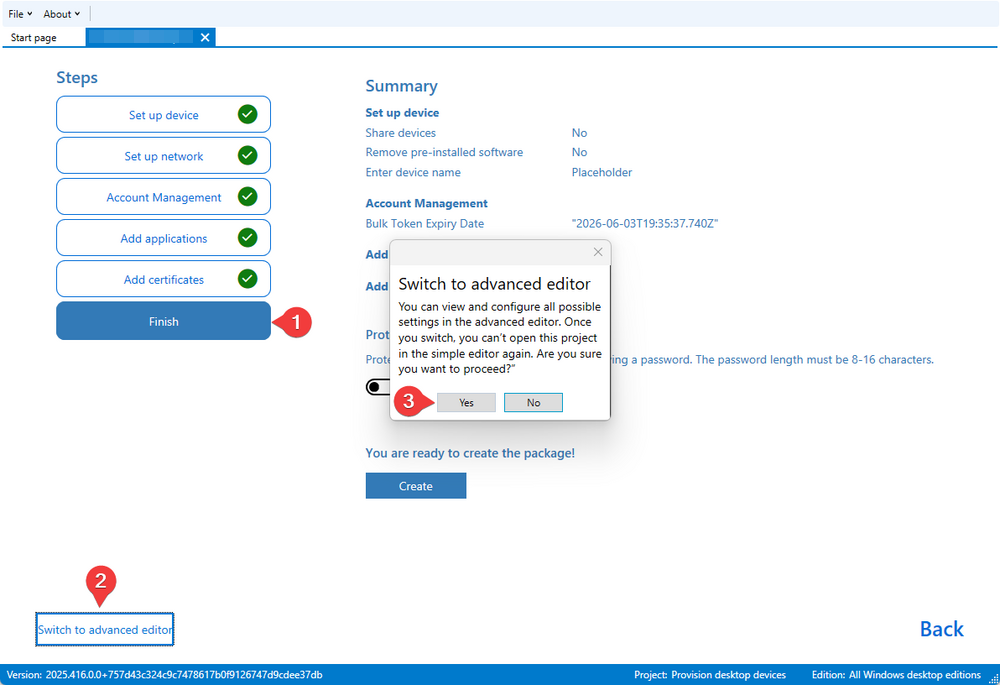
Task: Confirm with Yes in the dialog
Action: [466, 402]
